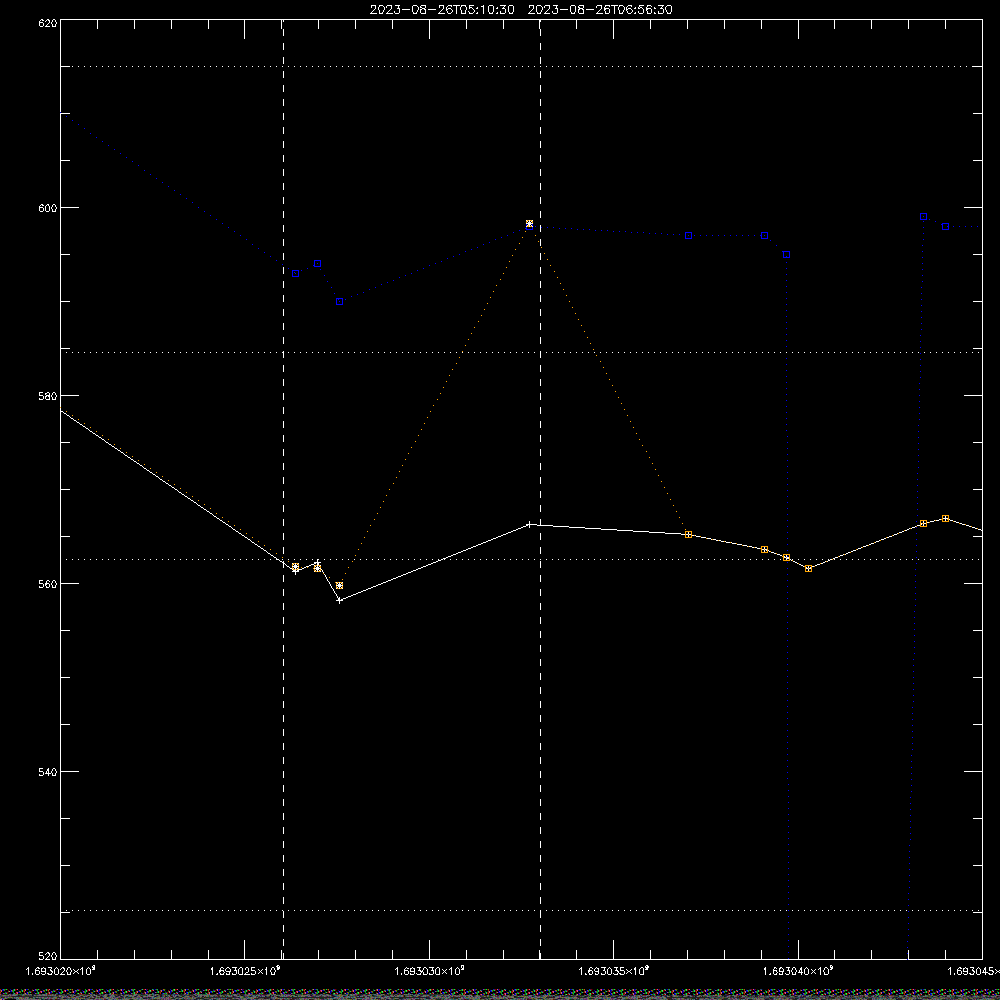The image size is (1000, 1000).
Task: Click the title timestamp 2023-08-26T05:10:30
Action: point(442,10)
